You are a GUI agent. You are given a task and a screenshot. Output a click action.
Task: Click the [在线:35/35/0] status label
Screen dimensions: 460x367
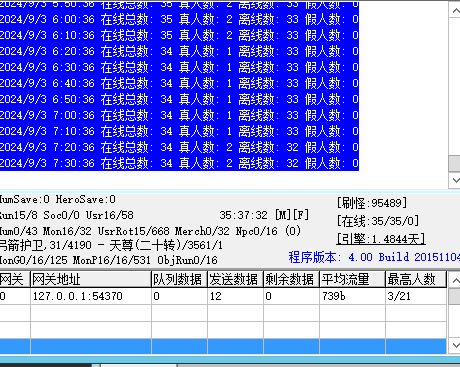[378, 221]
